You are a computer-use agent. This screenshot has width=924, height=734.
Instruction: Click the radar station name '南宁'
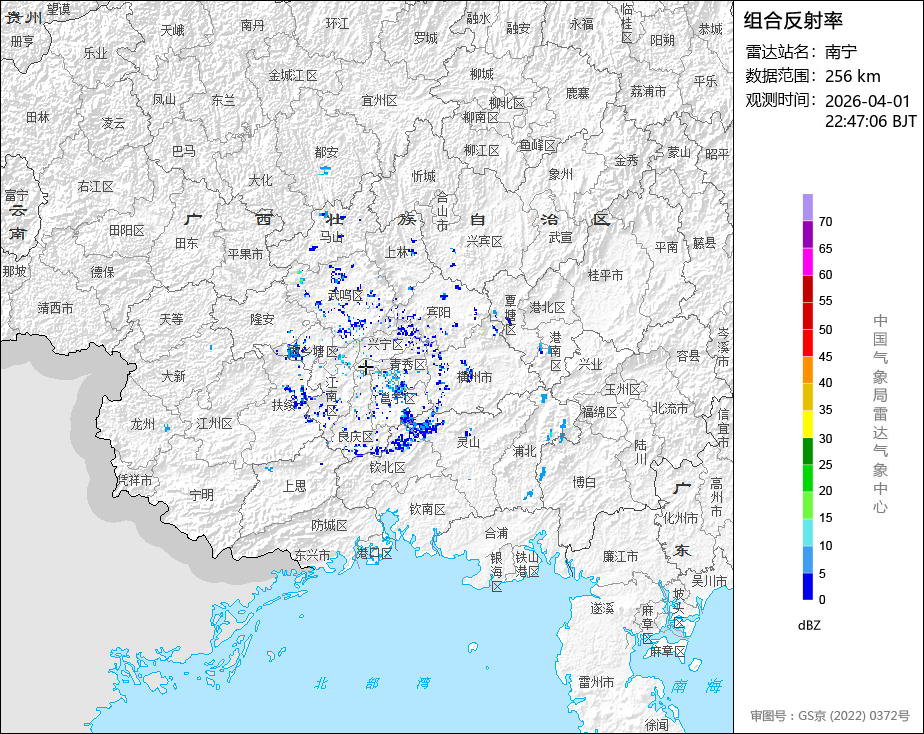point(840,52)
